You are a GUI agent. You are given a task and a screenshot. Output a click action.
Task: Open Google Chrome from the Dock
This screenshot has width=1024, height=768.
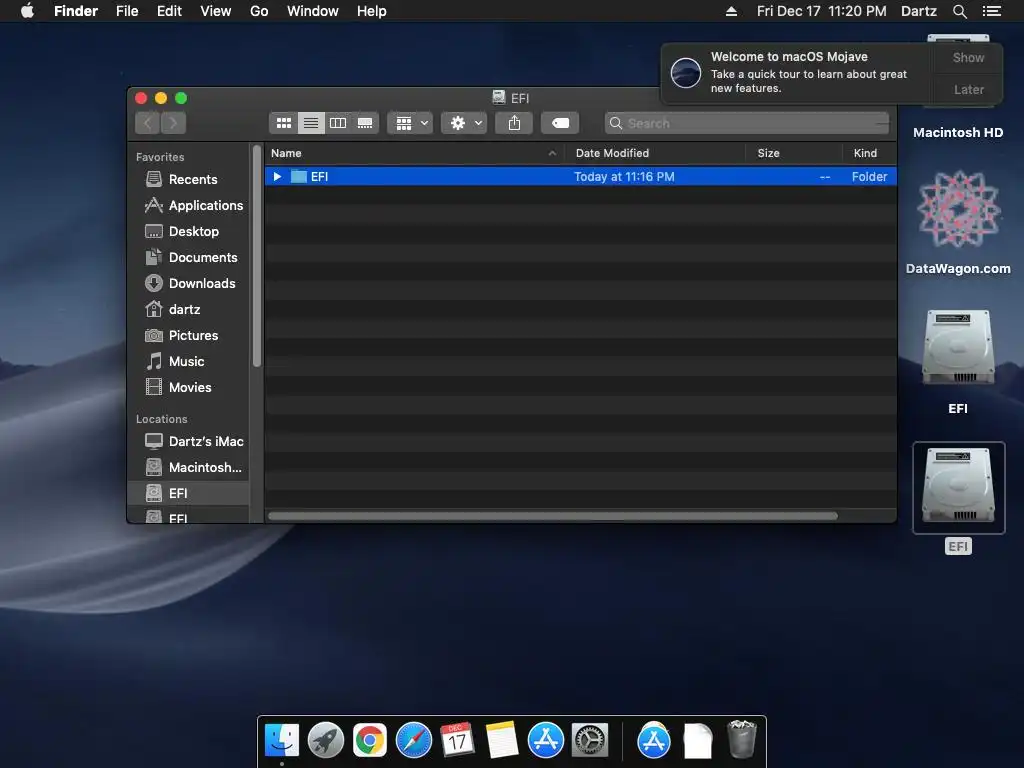click(370, 741)
